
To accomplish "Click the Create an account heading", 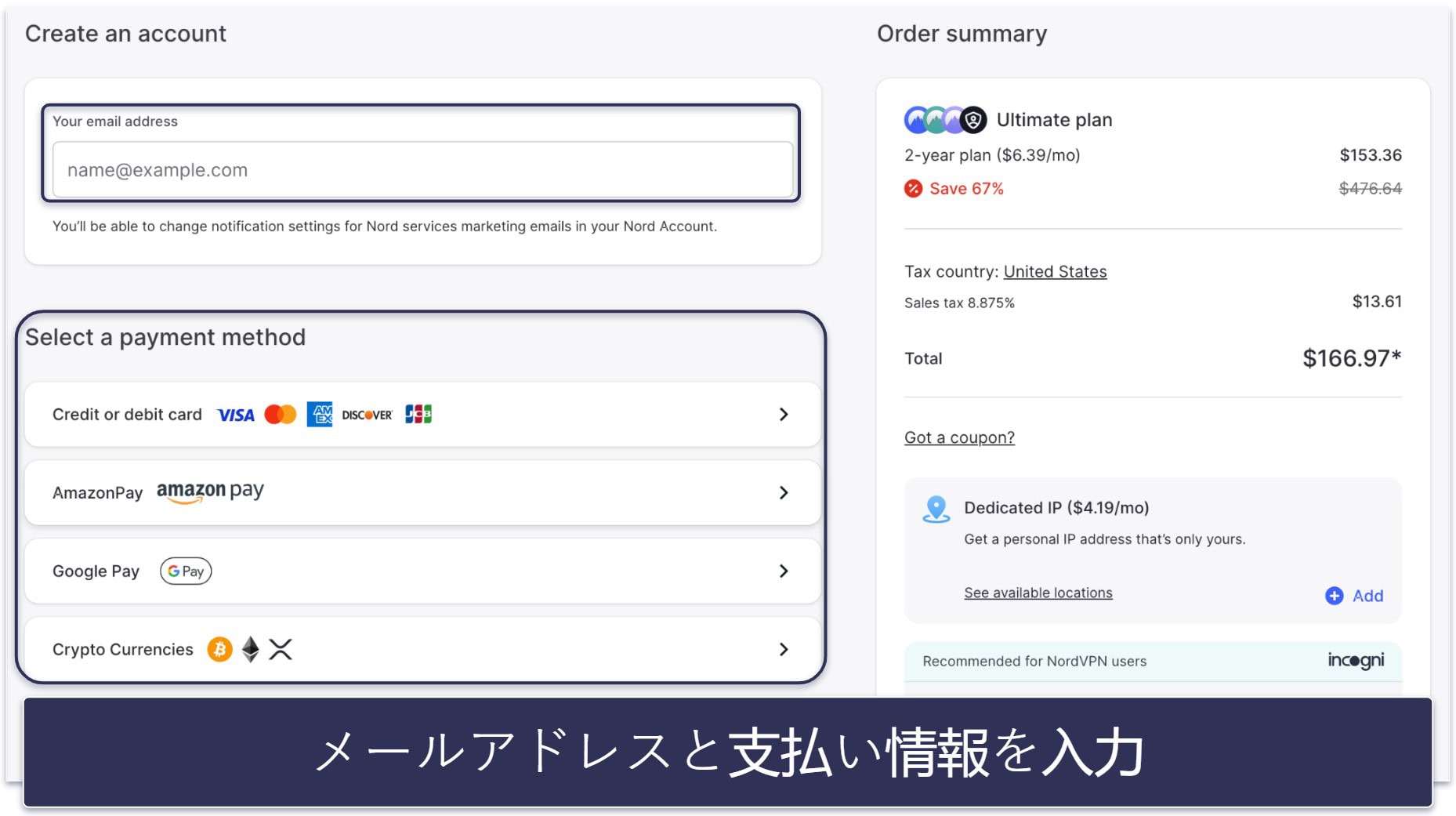I will pos(125,34).
